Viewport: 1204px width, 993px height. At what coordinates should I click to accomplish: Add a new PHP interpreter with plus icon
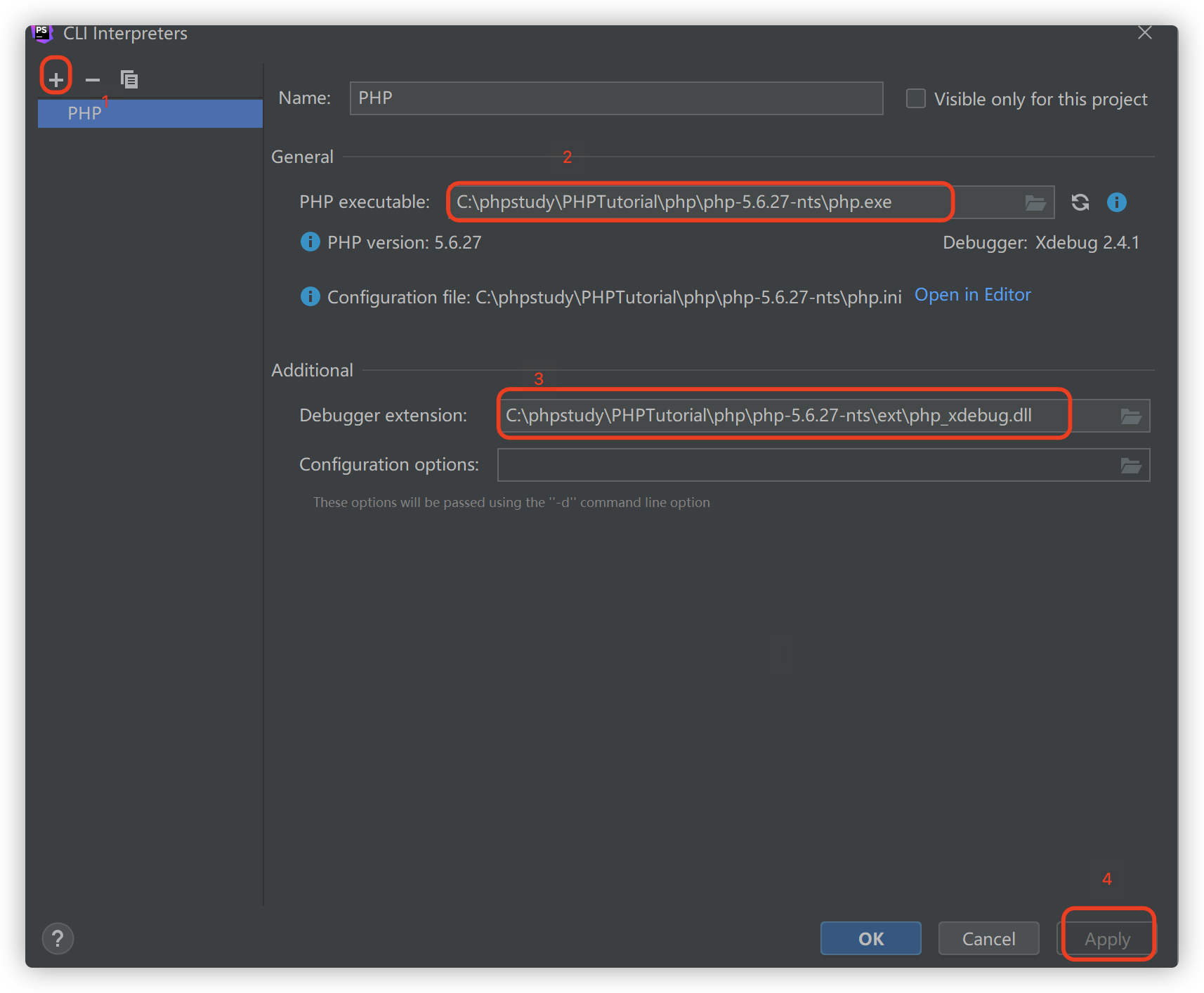55,78
